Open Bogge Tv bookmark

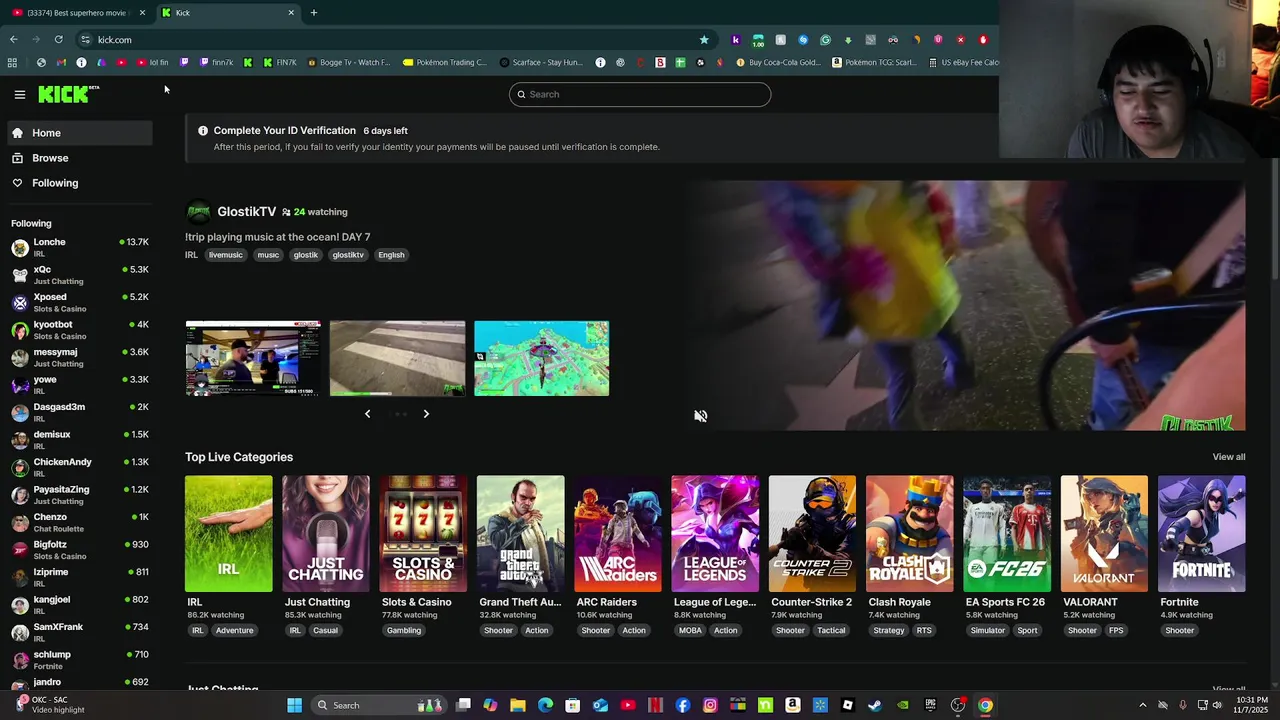pyautogui.click(x=348, y=63)
